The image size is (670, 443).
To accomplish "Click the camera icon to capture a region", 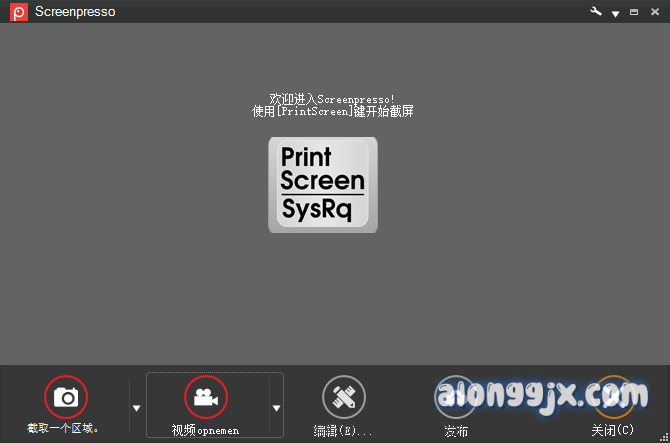I will (x=66, y=397).
